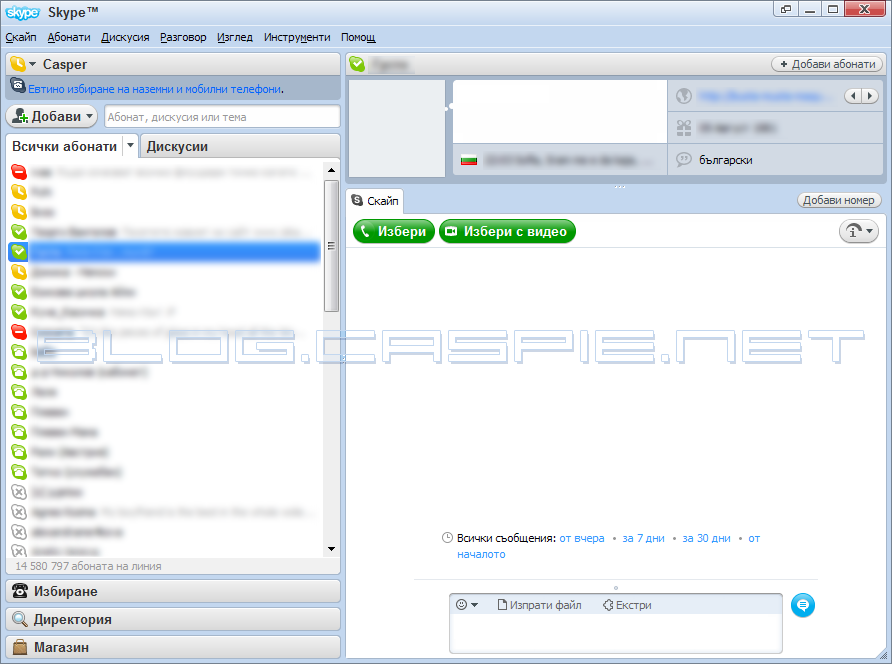This screenshot has width=892, height=664.
Task: Click the online status icon in contact header
Action: click(357, 64)
